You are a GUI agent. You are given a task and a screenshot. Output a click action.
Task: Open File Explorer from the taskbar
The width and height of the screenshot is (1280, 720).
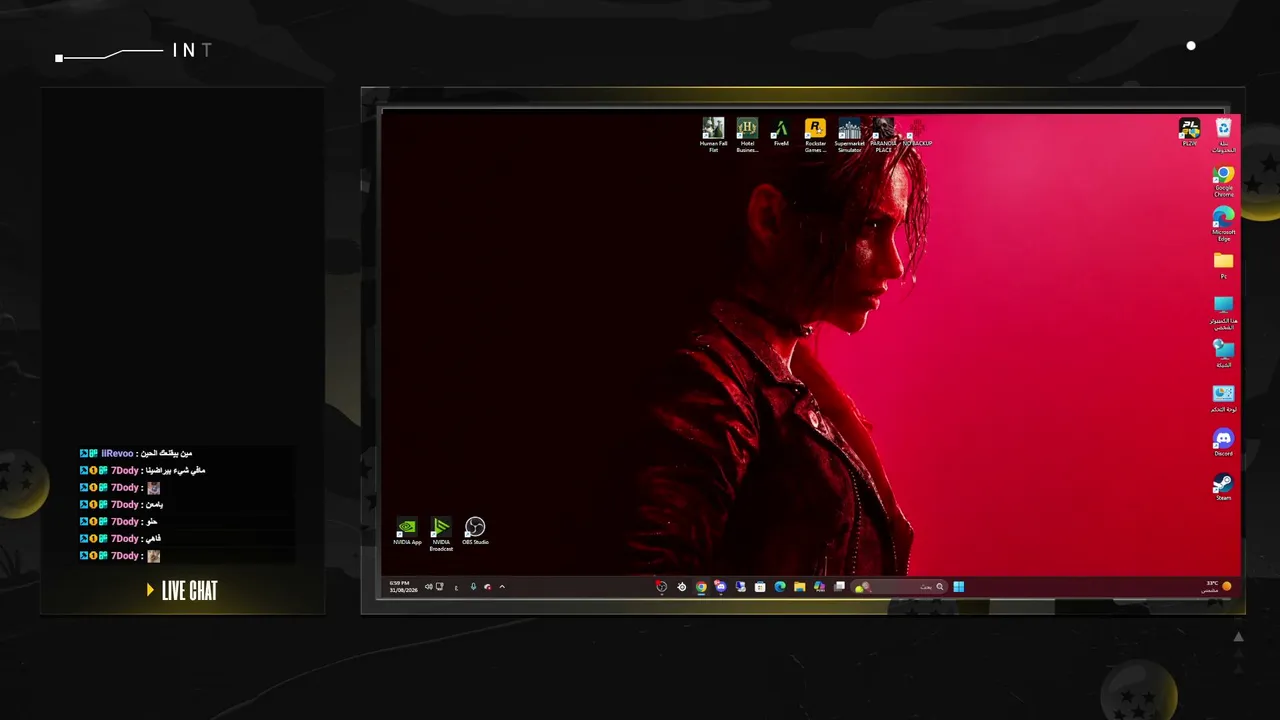800,587
